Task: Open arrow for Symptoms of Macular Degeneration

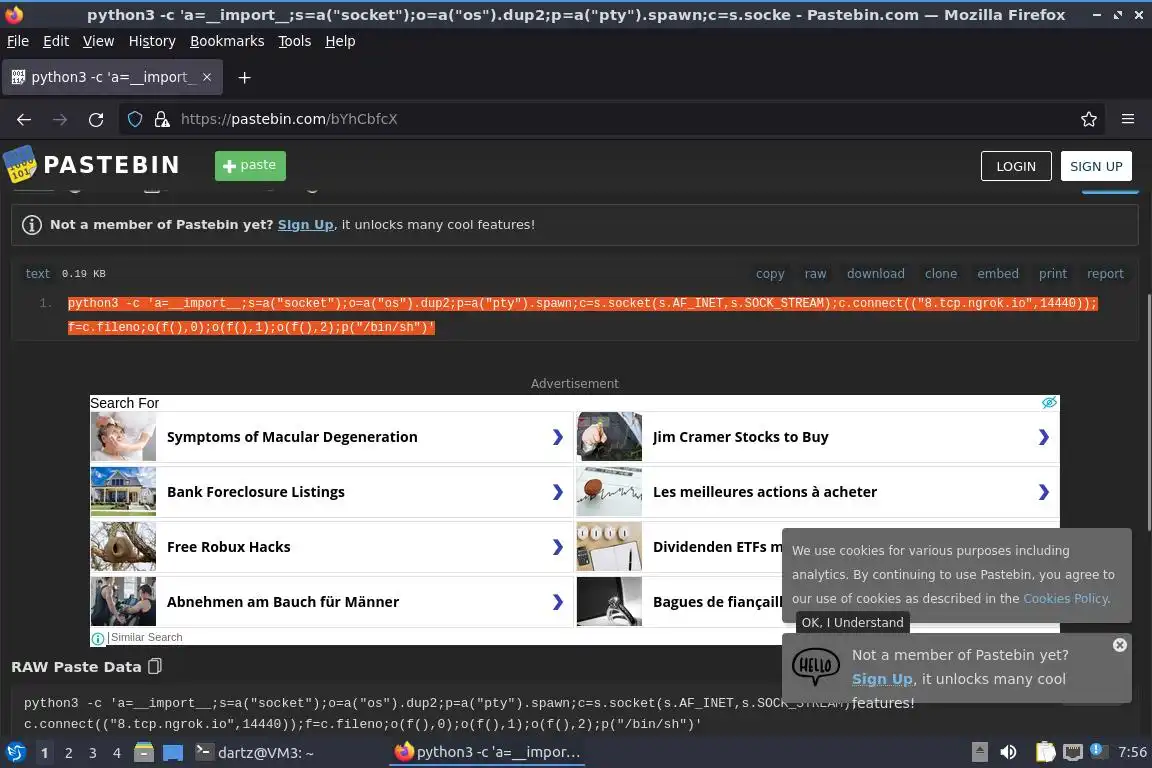Action: tap(558, 437)
